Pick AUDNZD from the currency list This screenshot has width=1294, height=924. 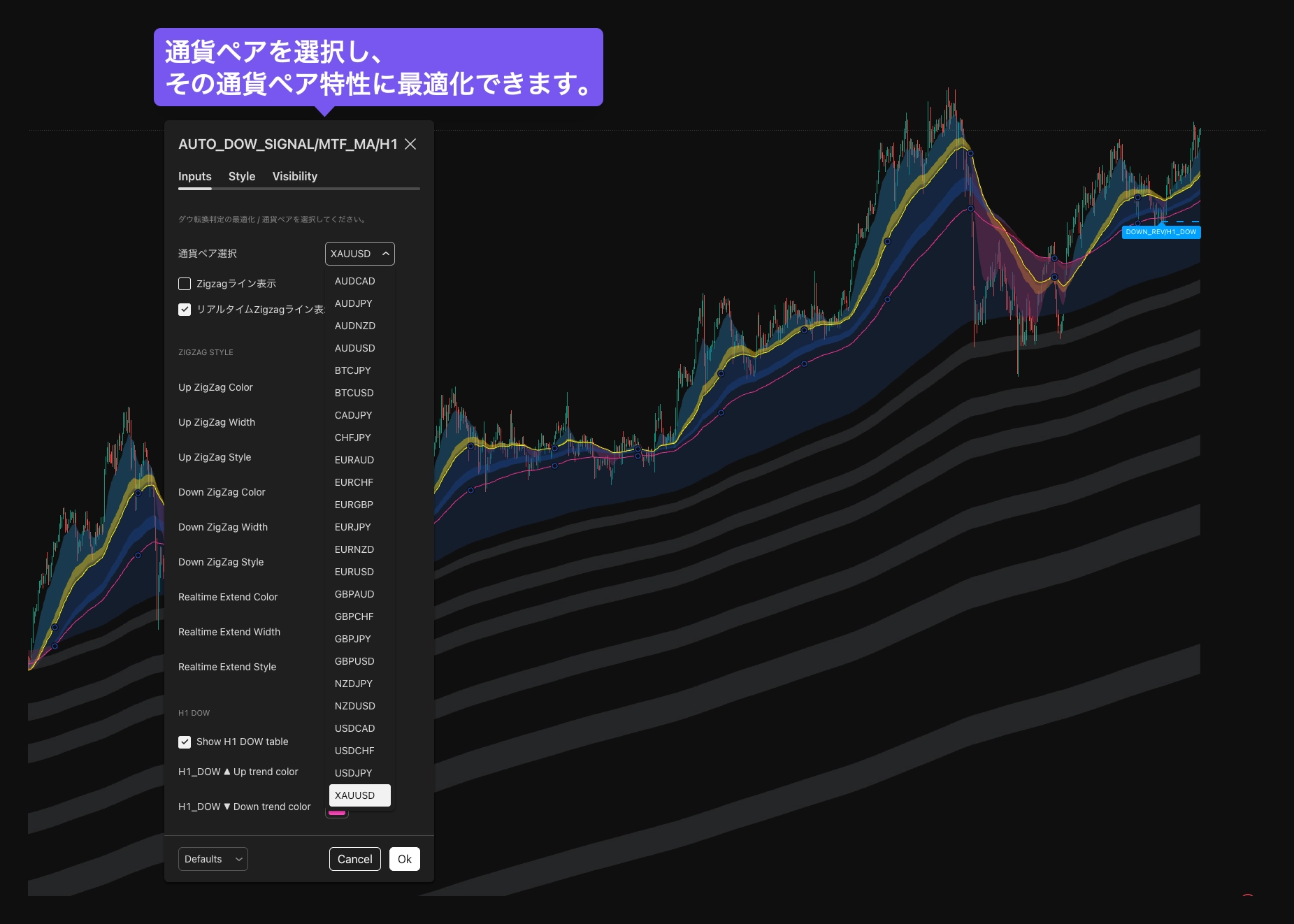tap(360, 326)
